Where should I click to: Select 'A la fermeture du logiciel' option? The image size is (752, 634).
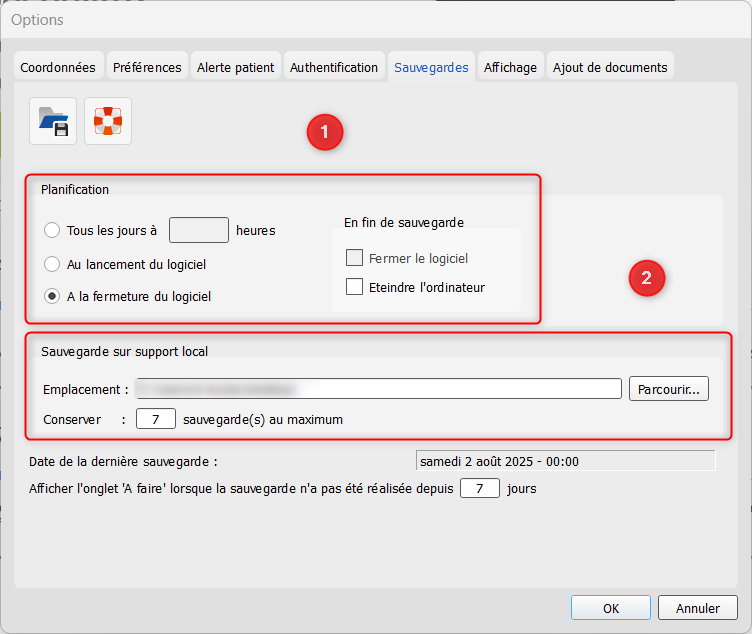pyautogui.click(x=53, y=296)
